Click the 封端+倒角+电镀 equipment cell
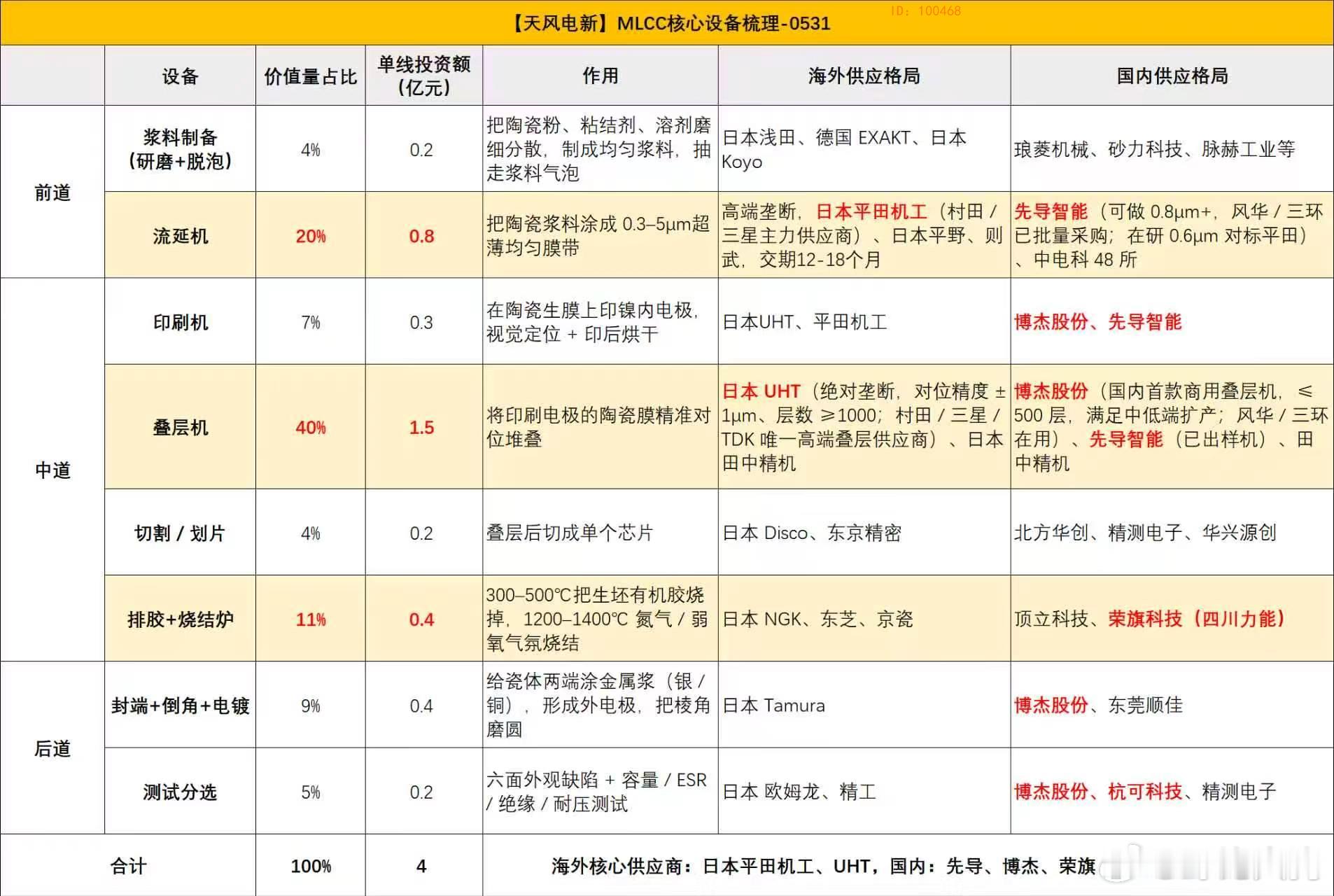Viewport: 1334px width, 896px height. click(180, 706)
